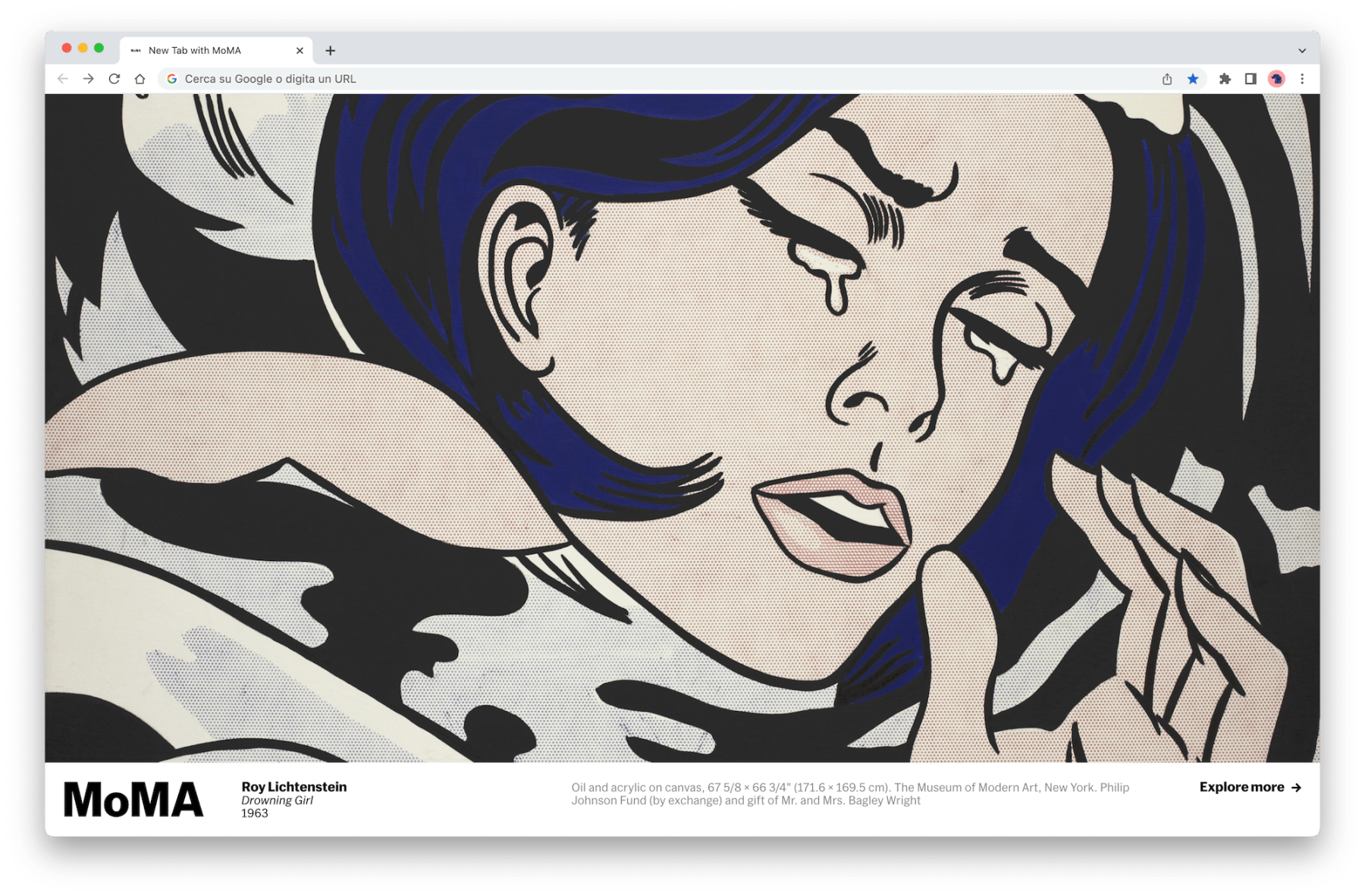Click the MoMA favicon on the tab
Image resolution: width=1365 pixels, height=896 pixels.
click(136, 51)
